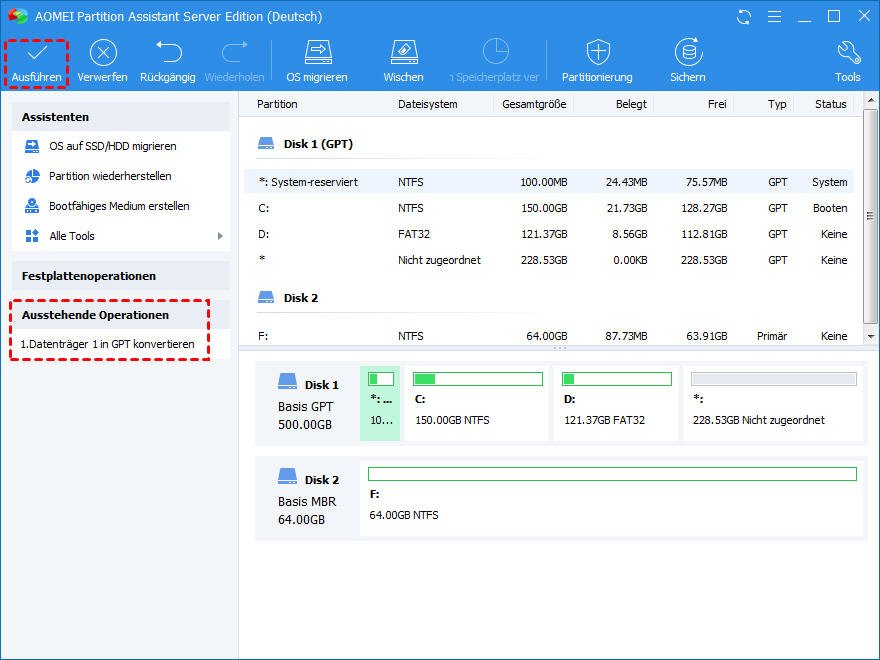The image size is (880, 660).
Task: Open the OS migrieren tool
Action: (317, 54)
